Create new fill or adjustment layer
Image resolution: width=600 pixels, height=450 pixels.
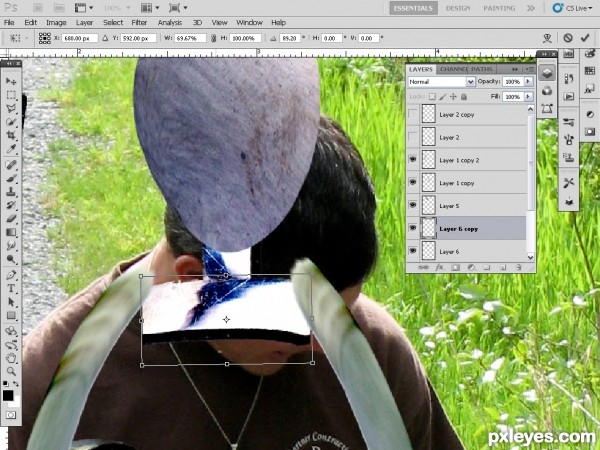point(471,267)
